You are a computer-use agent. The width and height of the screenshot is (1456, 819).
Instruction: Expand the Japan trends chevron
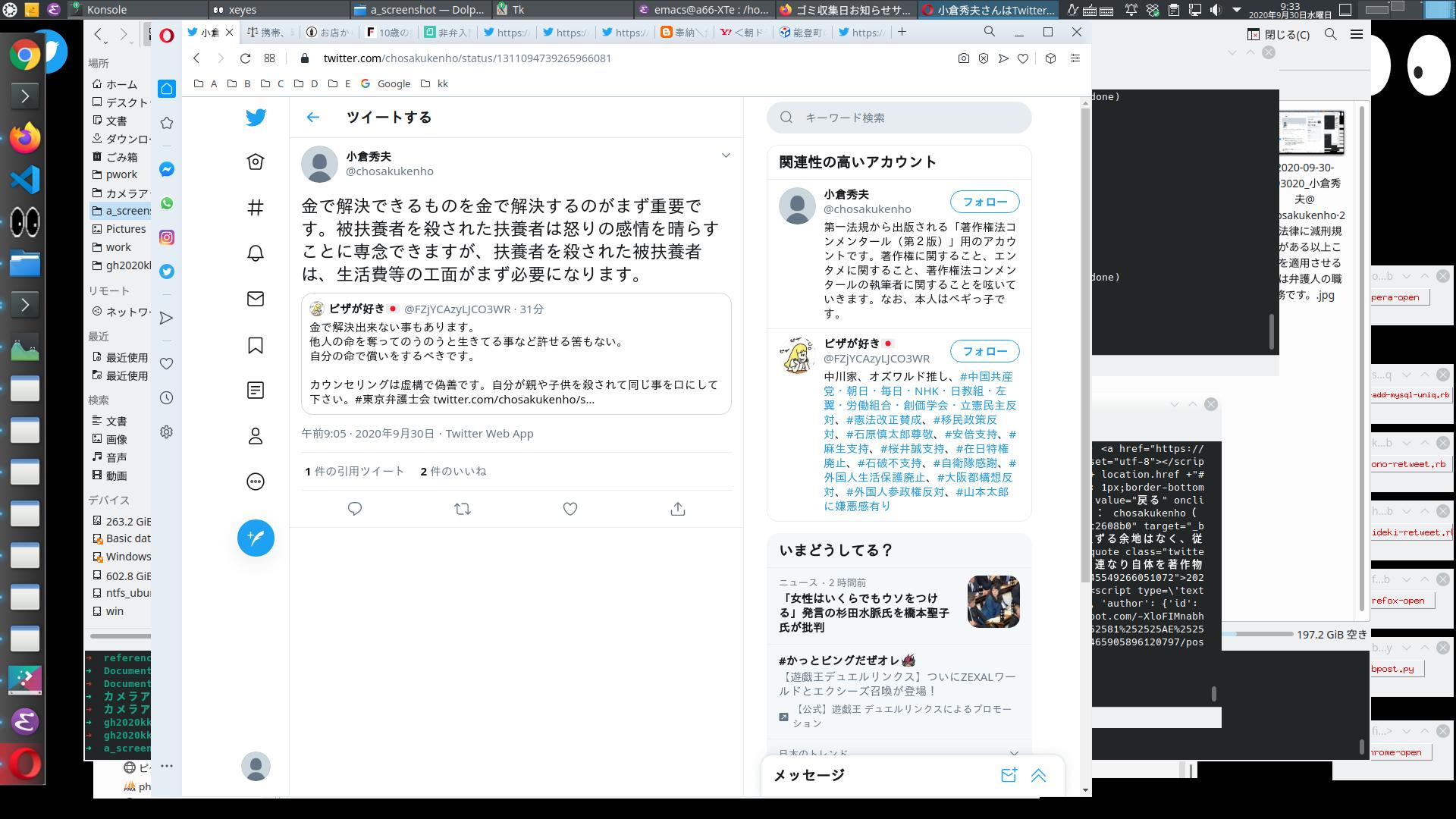click(x=1014, y=753)
